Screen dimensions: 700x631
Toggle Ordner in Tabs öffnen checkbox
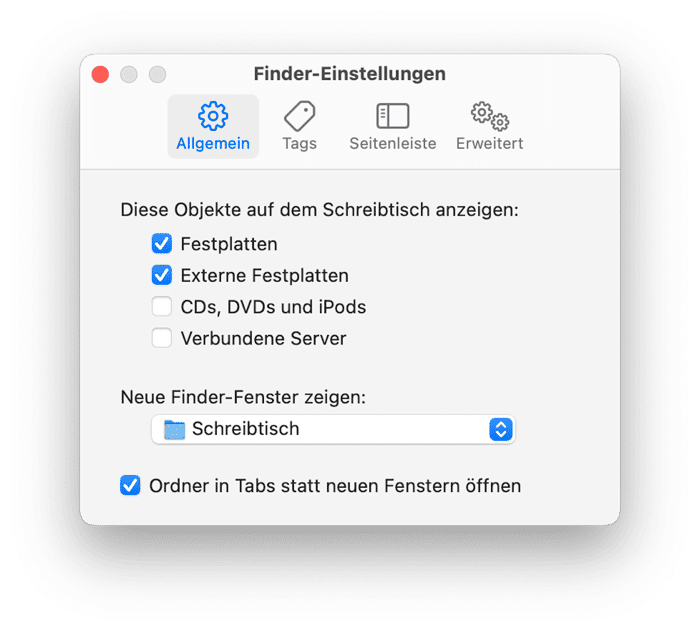pyautogui.click(x=130, y=486)
